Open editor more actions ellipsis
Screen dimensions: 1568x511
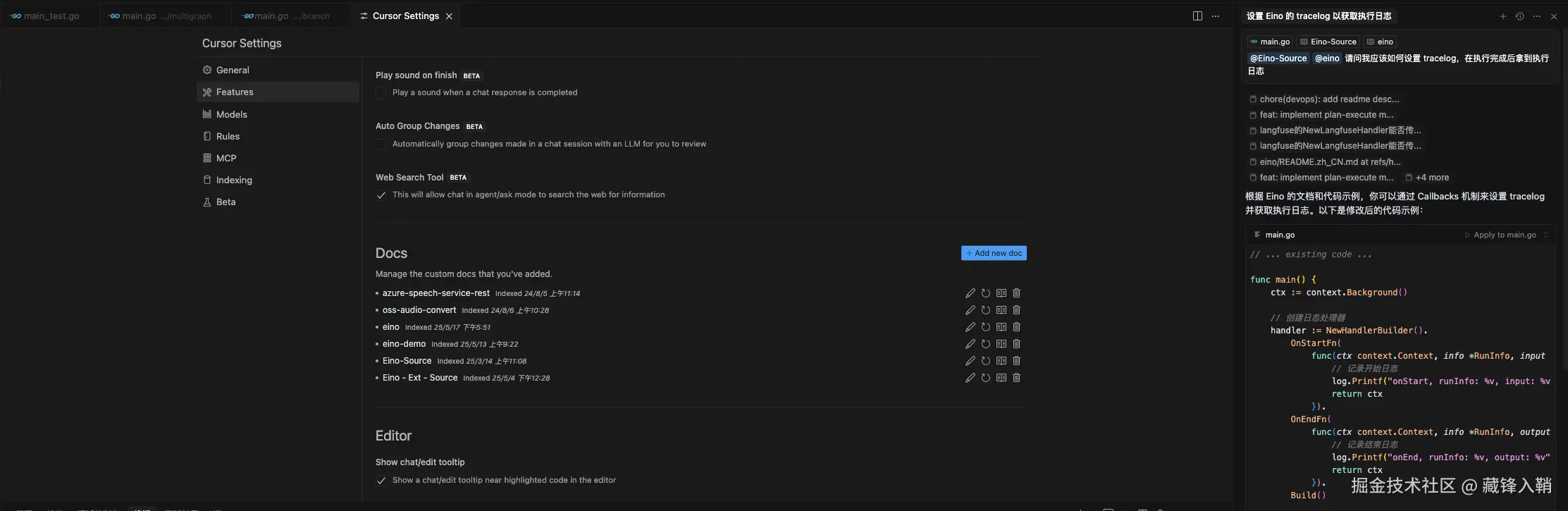(1216, 16)
